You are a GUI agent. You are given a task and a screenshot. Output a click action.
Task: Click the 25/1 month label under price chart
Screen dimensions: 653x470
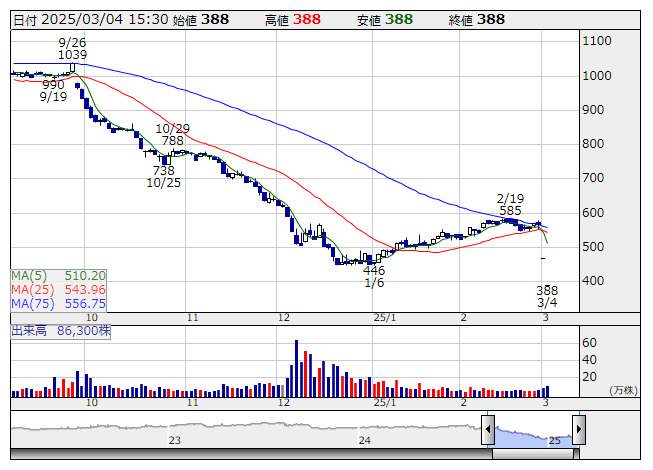click(385, 318)
